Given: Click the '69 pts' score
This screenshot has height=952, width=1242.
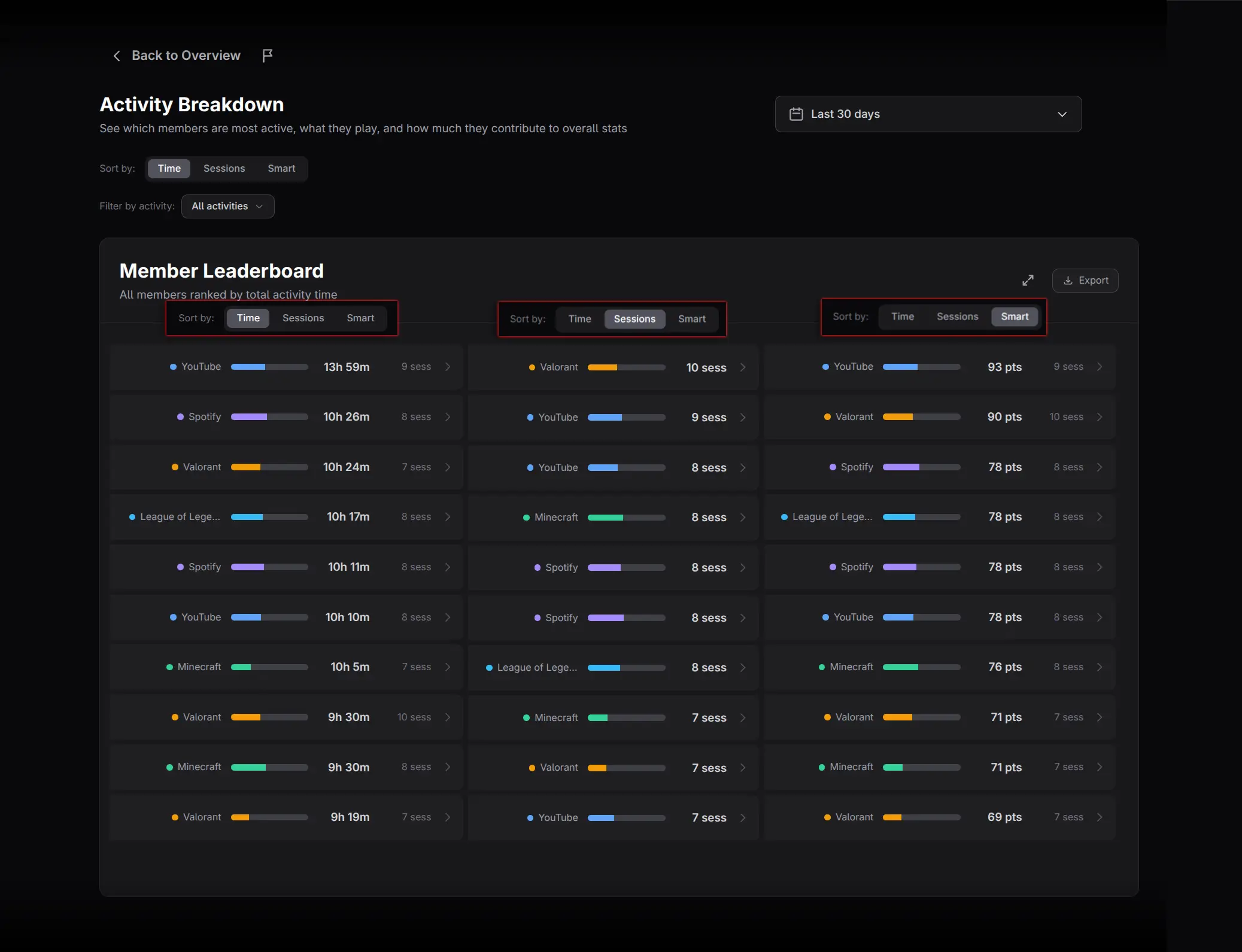Looking at the screenshot, I should pos(1004,817).
